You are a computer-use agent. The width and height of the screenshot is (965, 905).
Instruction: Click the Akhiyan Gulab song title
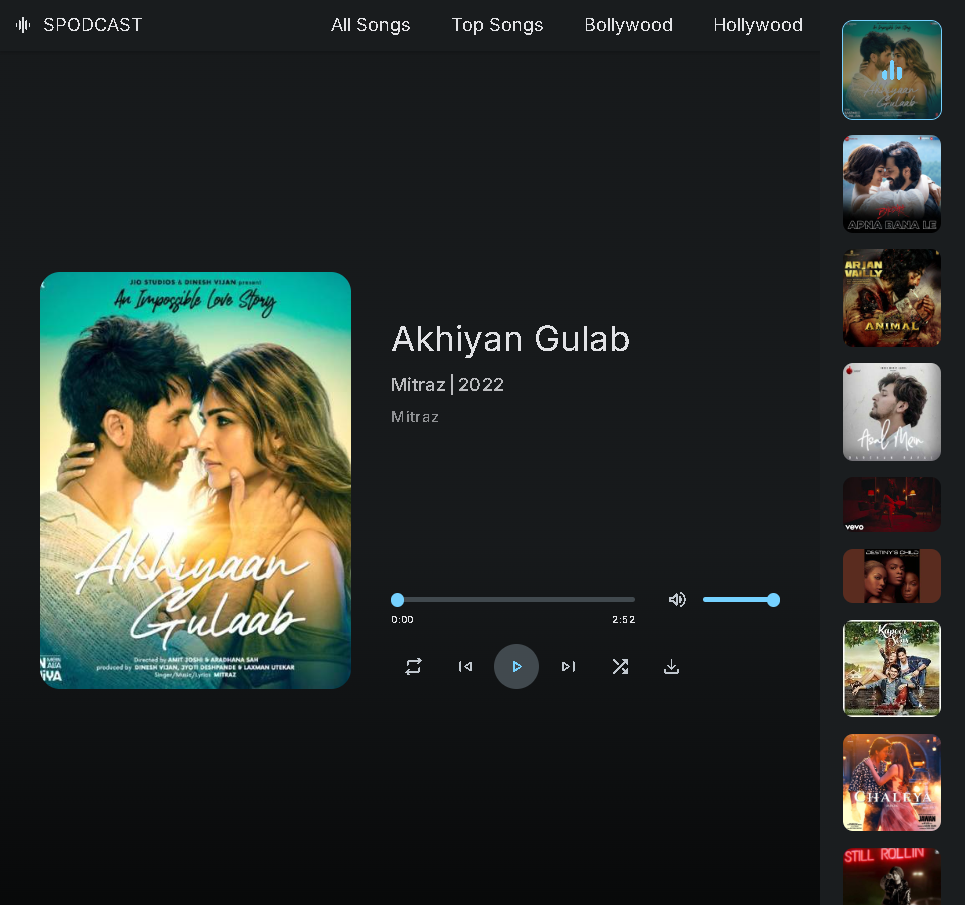coord(511,339)
